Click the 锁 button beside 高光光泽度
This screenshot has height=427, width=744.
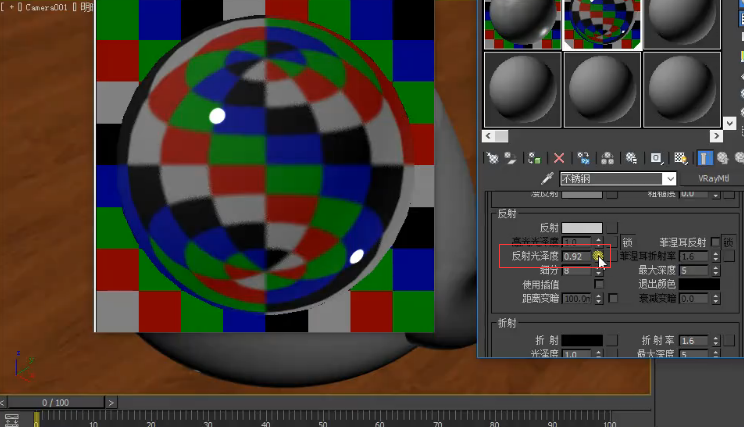pos(627,242)
